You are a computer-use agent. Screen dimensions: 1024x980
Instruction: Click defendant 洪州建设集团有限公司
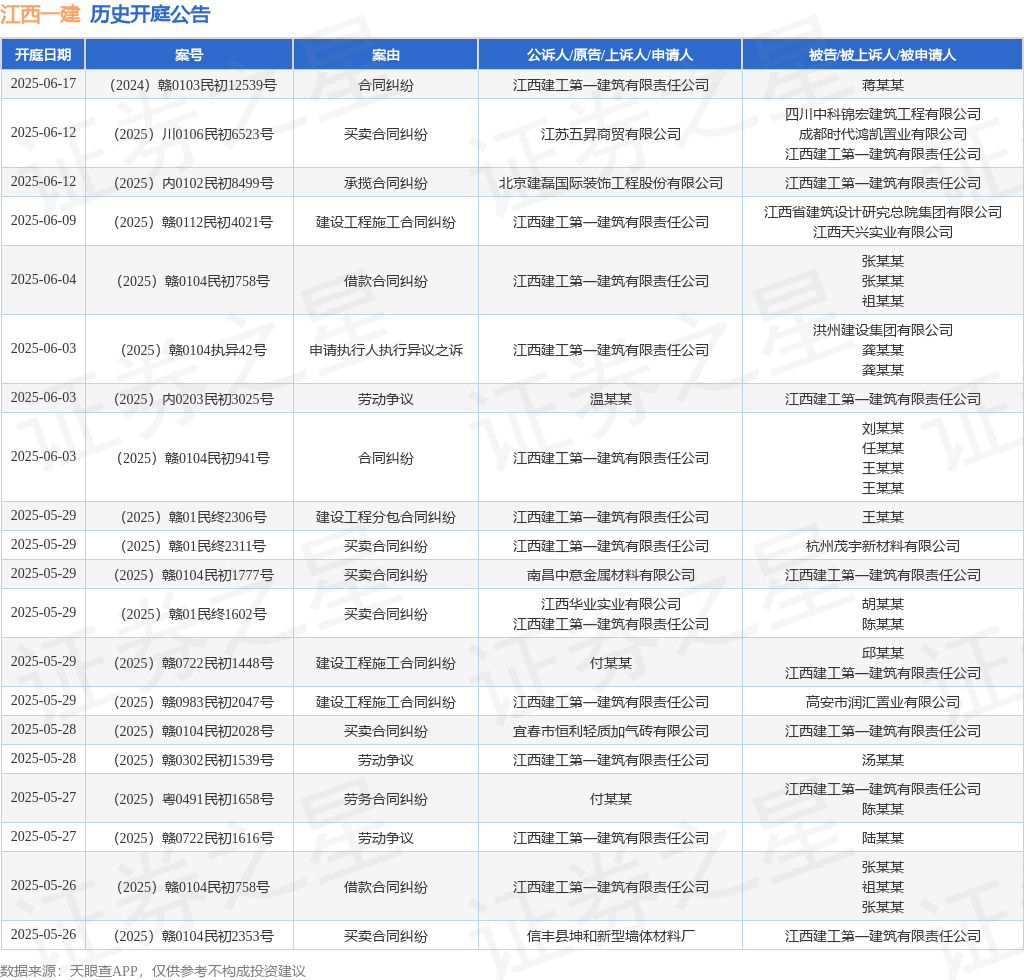click(x=882, y=330)
